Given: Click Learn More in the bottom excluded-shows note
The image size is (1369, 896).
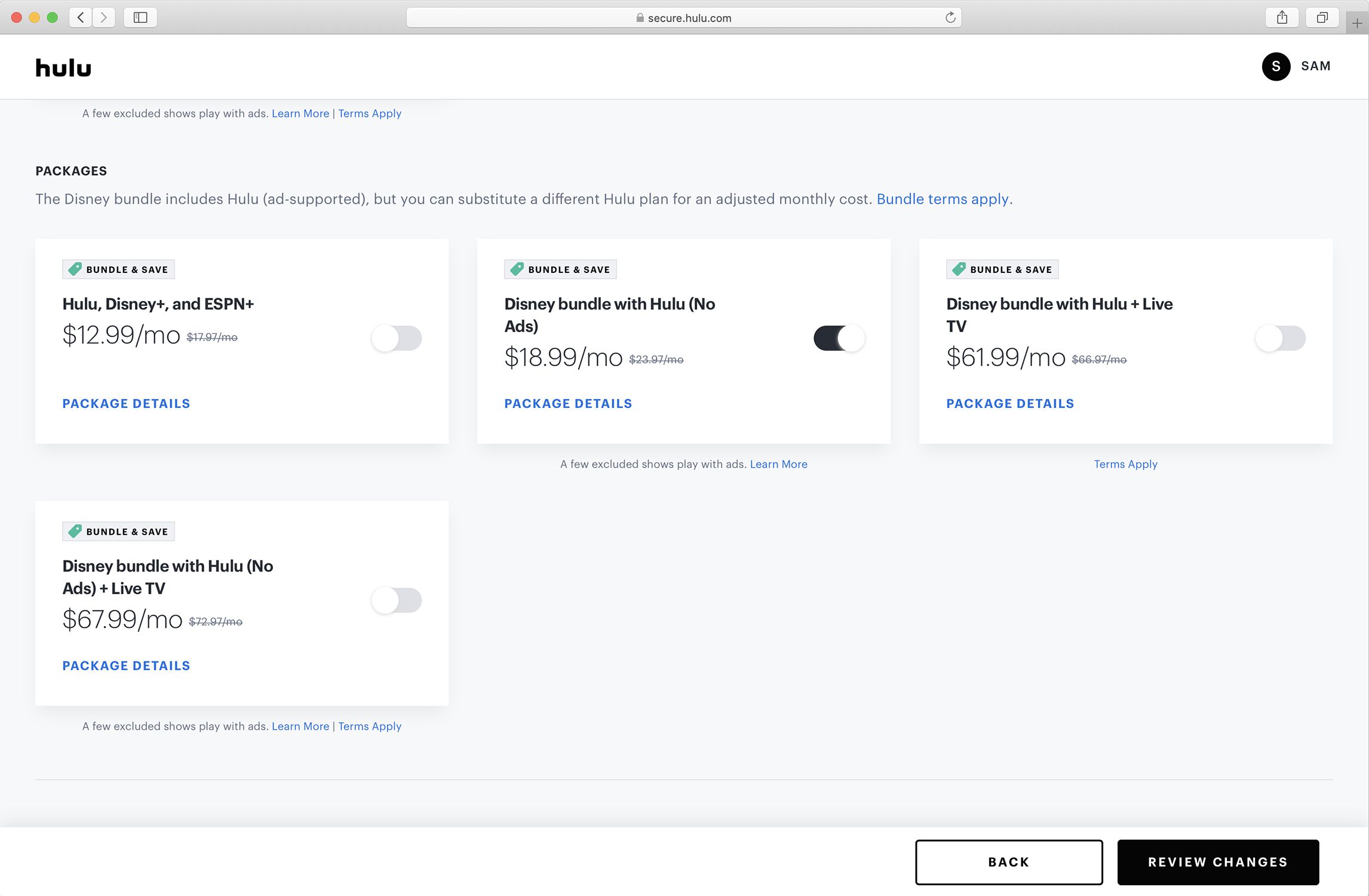Looking at the screenshot, I should pos(300,726).
